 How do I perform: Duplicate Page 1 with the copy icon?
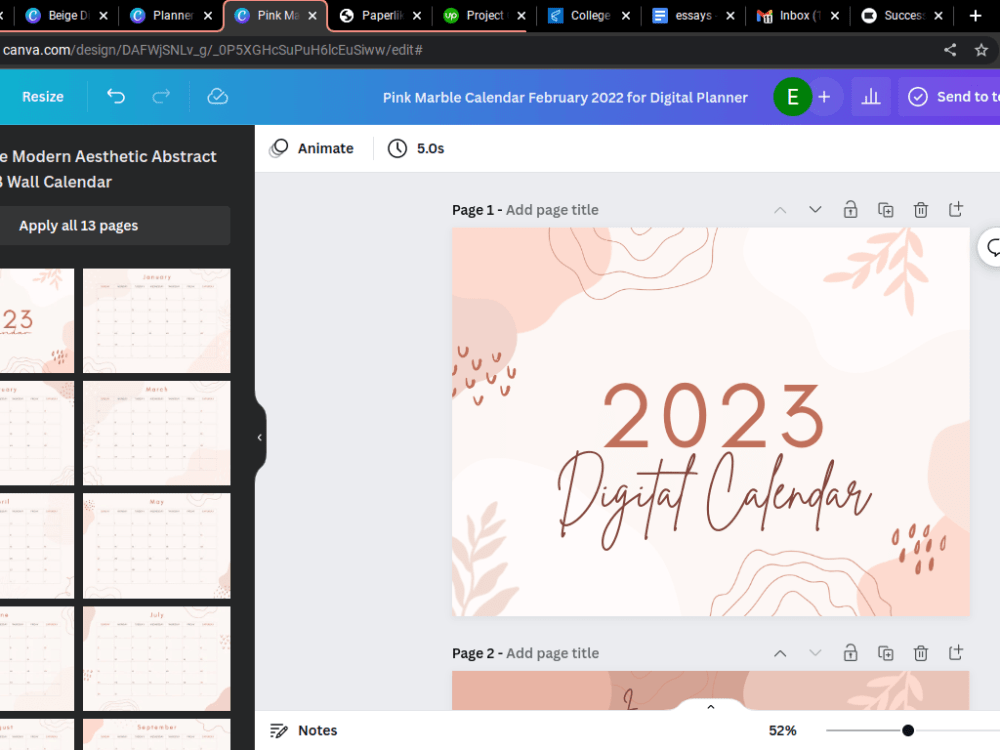(885, 210)
